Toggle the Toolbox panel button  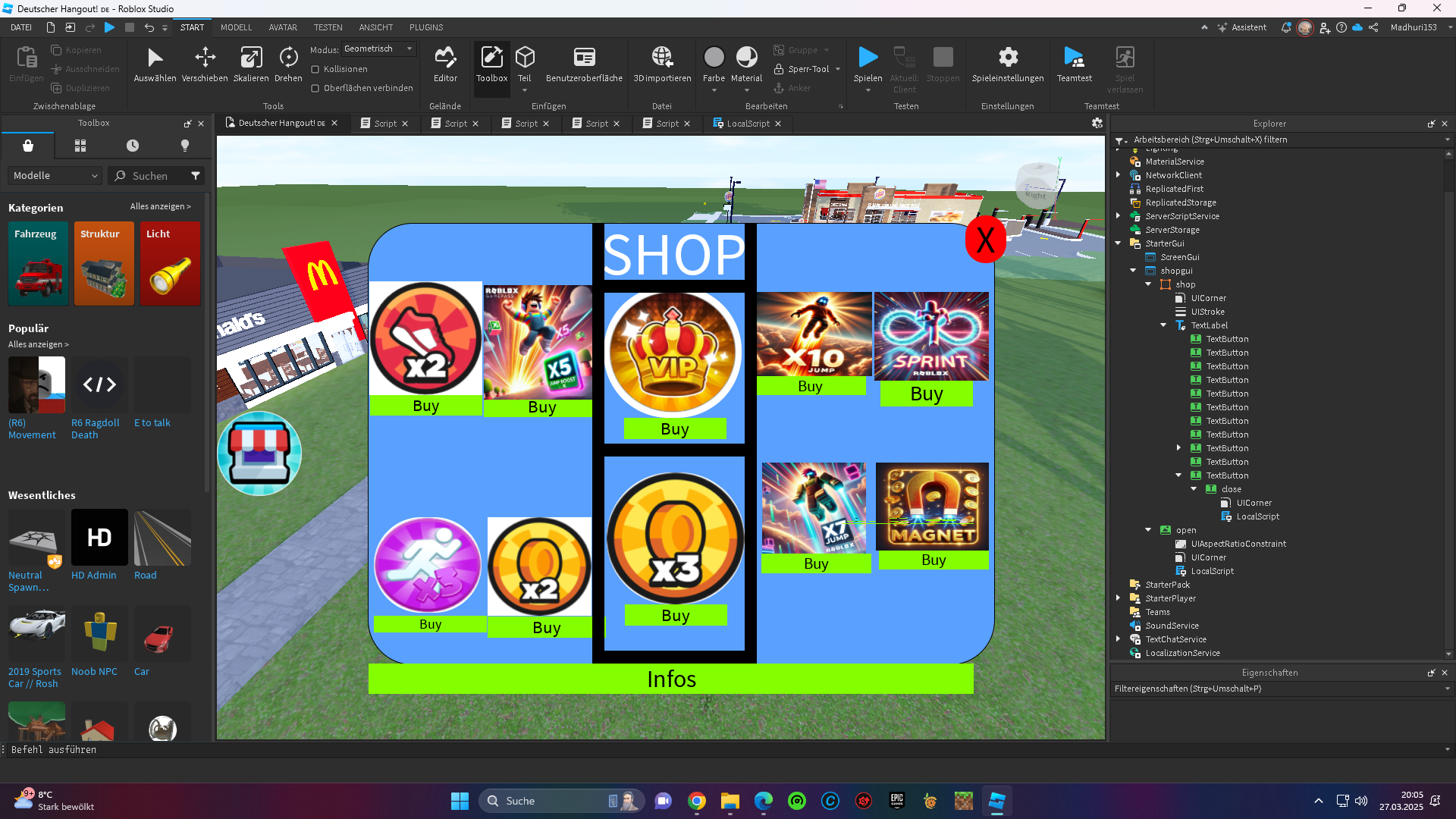(491, 64)
